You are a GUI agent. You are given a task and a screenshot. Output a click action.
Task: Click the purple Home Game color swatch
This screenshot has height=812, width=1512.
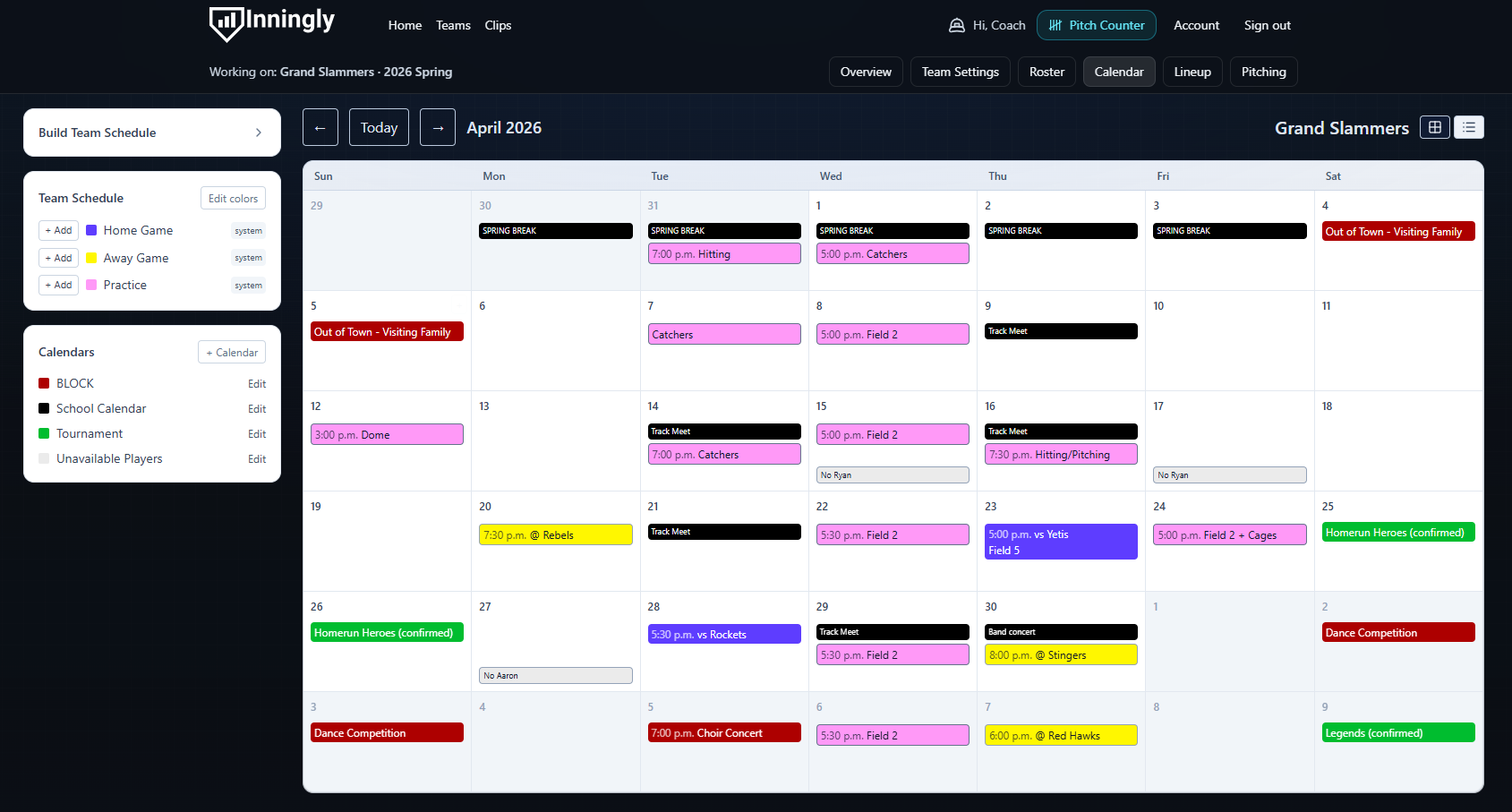(x=90, y=230)
